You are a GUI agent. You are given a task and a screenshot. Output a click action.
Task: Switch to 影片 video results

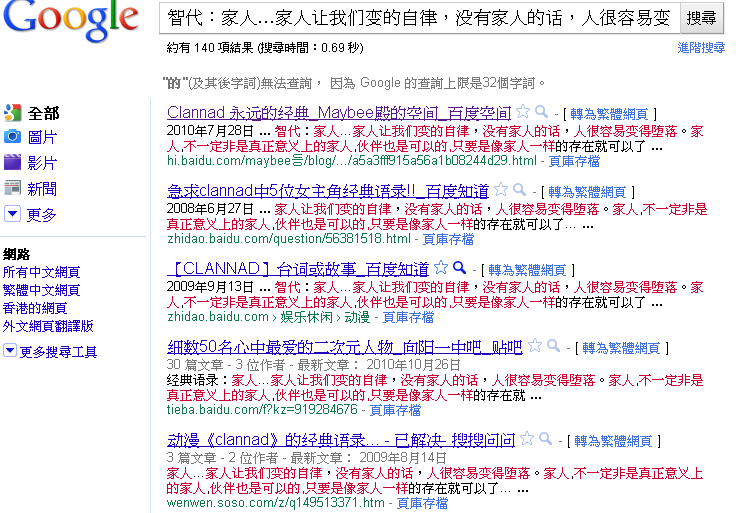(x=42, y=163)
